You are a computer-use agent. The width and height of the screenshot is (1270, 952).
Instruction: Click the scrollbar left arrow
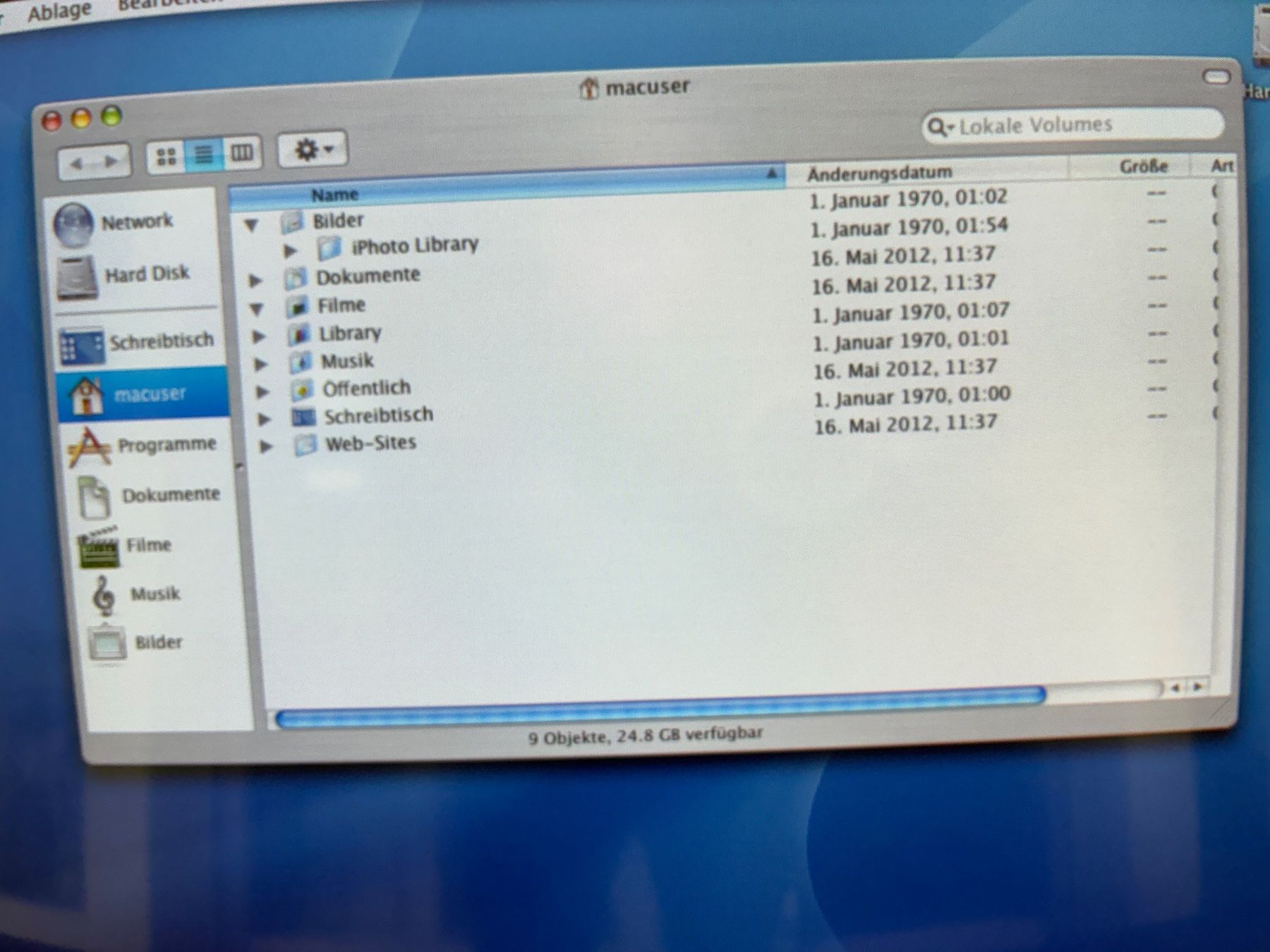pyautogui.click(x=1175, y=688)
